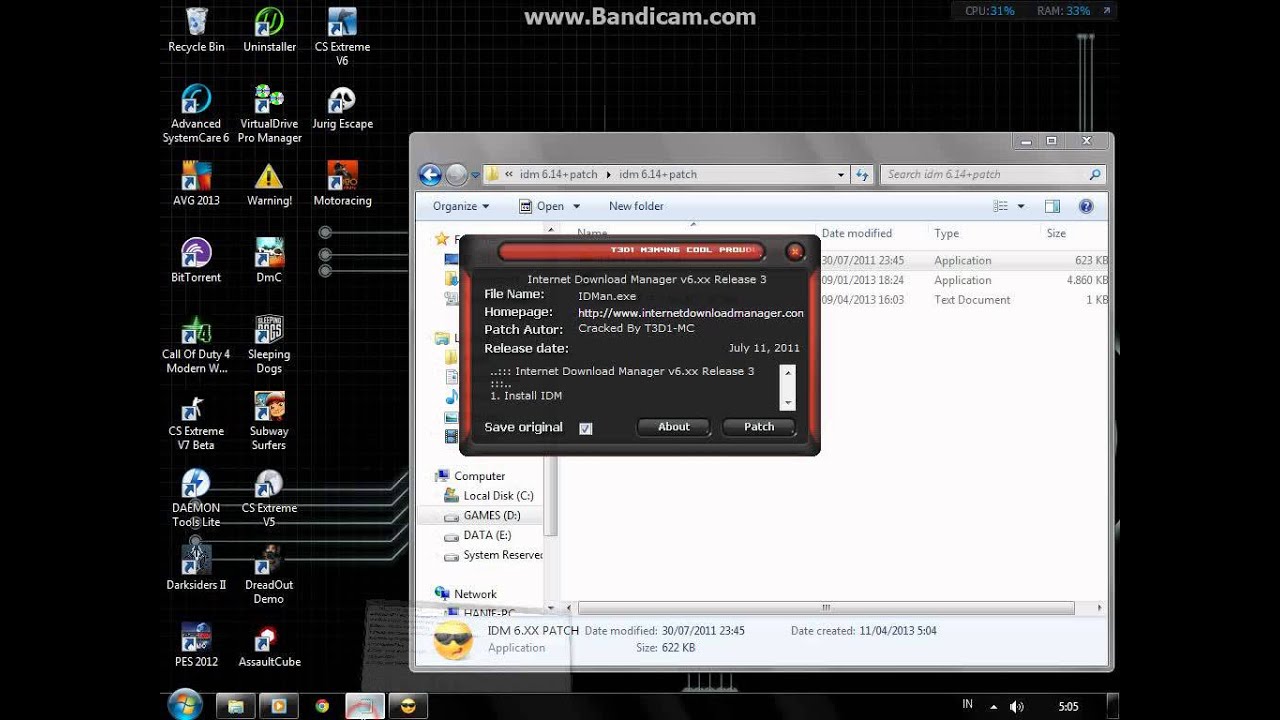The height and width of the screenshot is (720, 1280).
Task: Click the internetdownloadmanager.com homepage link
Action: point(691,313)
